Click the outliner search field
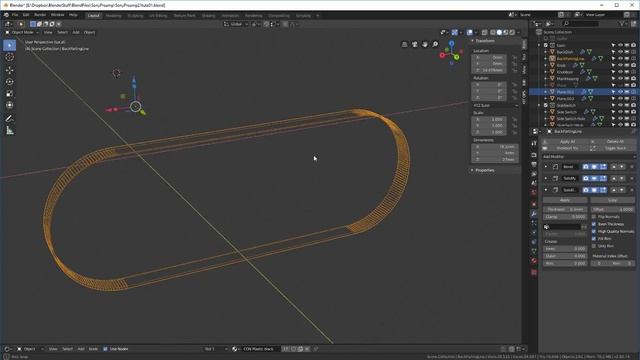This screenshot has width=640, height=360. (x=581, y=24)
